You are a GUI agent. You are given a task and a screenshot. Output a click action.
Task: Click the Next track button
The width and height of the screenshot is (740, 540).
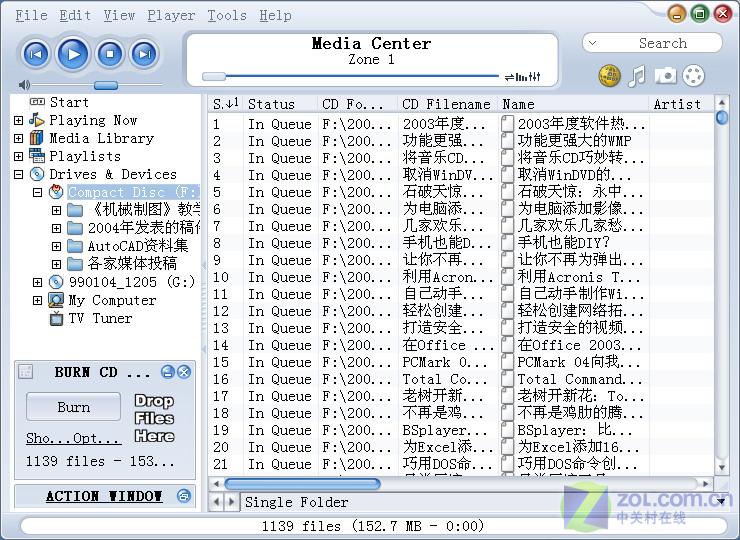[144, 54]
